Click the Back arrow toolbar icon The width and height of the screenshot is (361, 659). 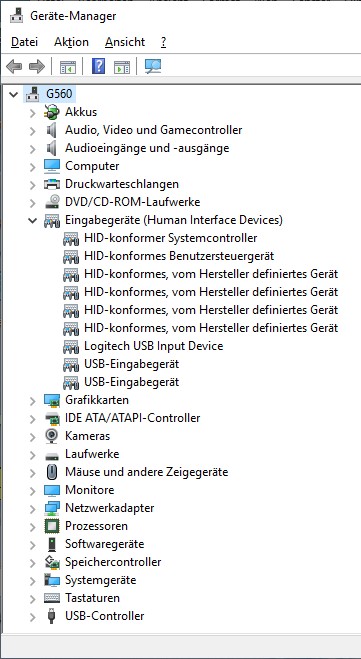pyautogui.click(x=14, y=66)
